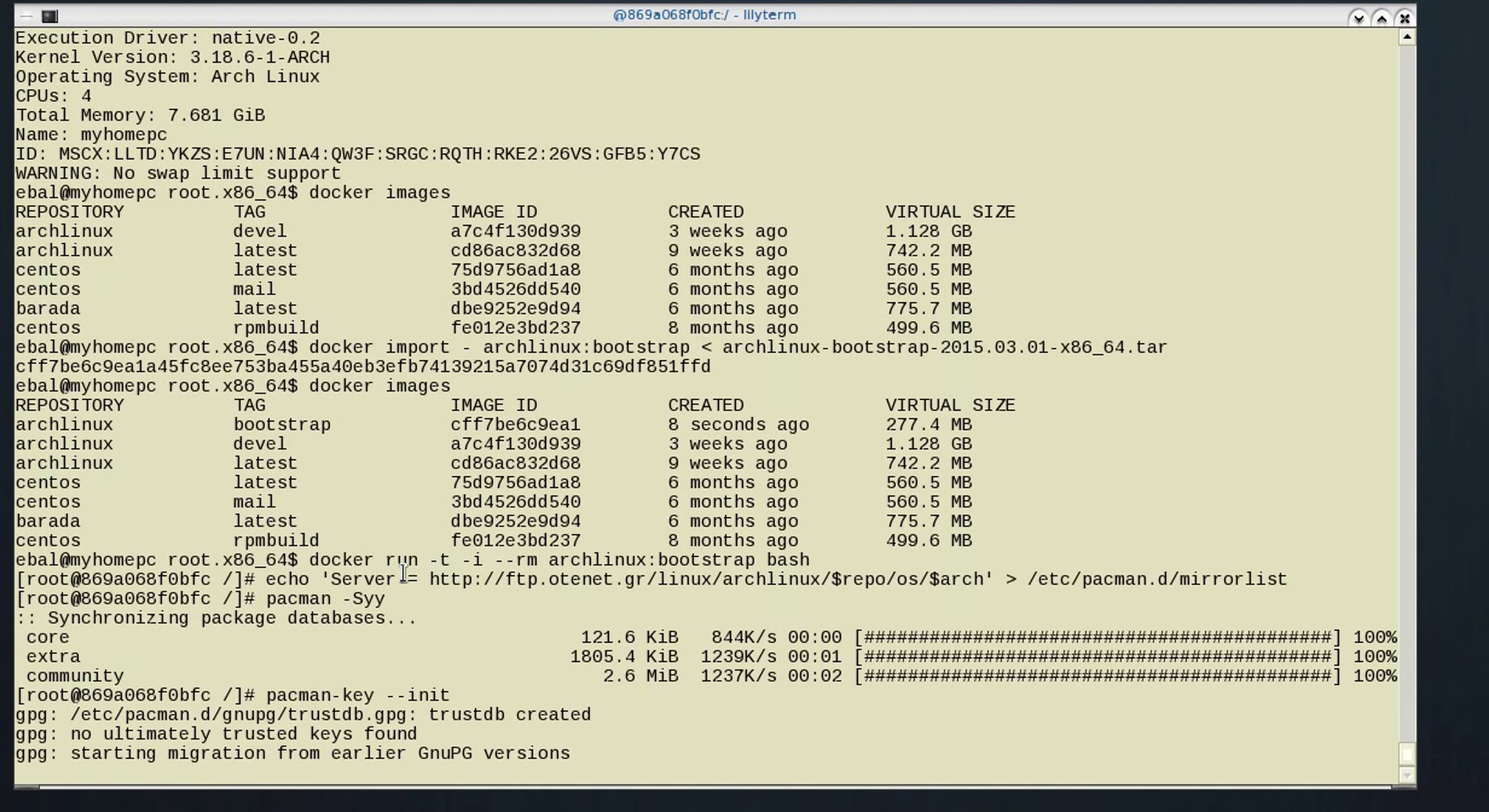Click 'gpg: no ultimately trusted keys found'
Image resolution: width=1489 pixels, height=812 pixels.
click(x=216, y=734)
